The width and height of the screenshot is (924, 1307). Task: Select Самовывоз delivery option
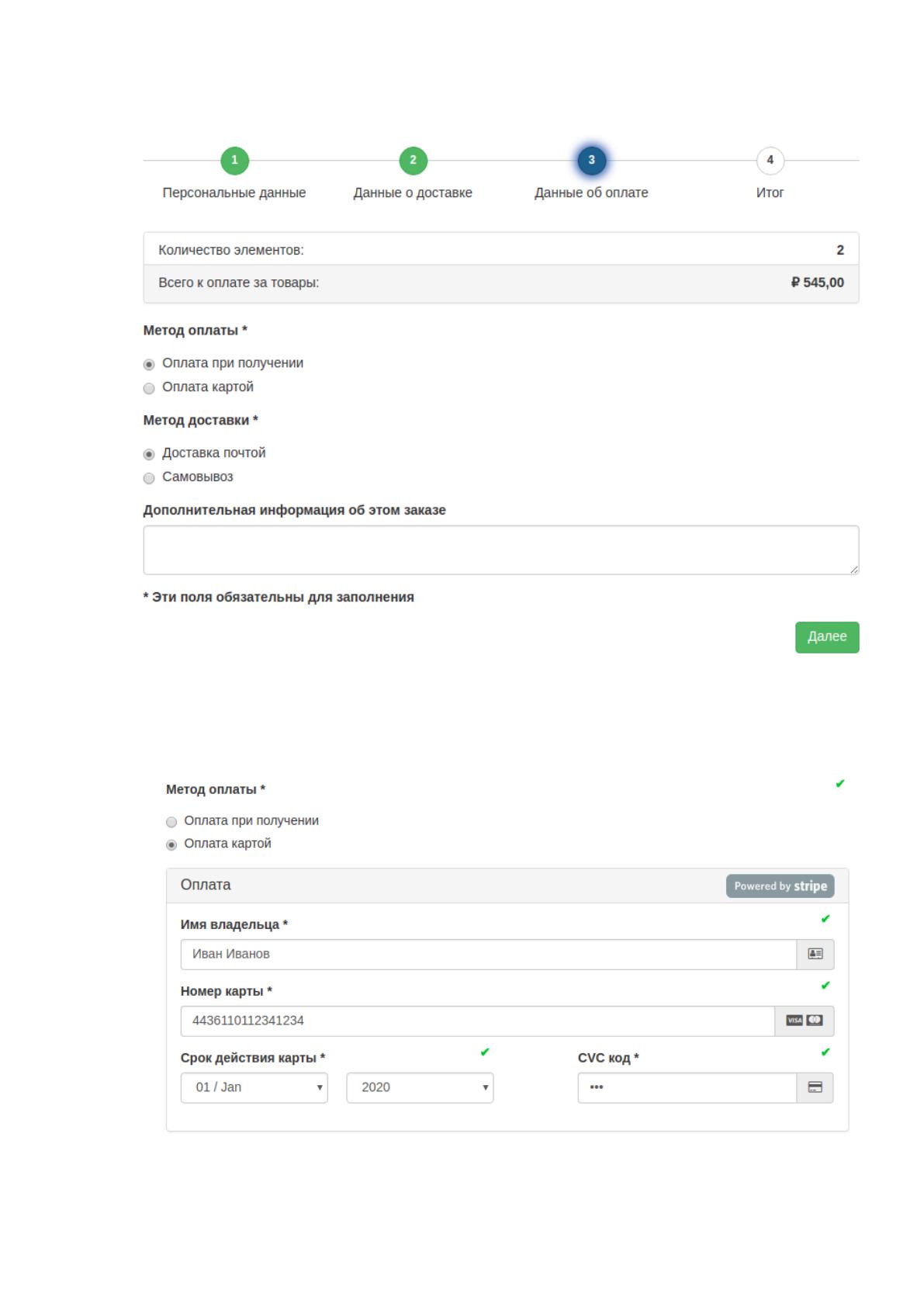pos(149,478)
